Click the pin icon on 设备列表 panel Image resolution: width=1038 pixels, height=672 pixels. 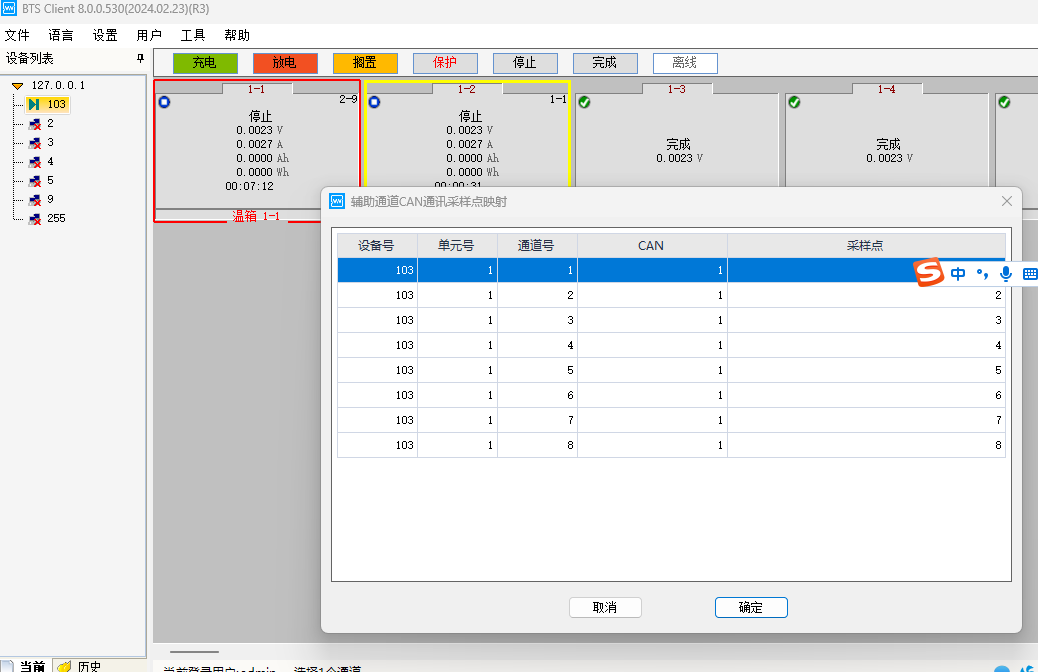pos(140,58)
